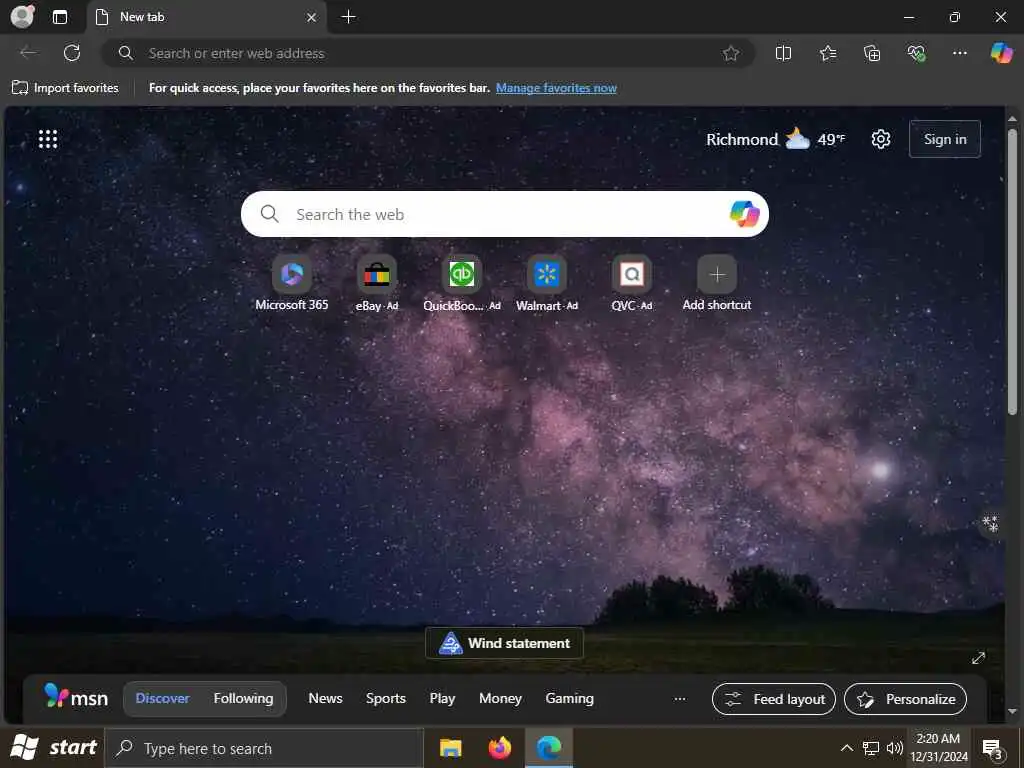Open the tab actions menu icon
Viewport: 1024px width, 768px height.
click(59, 17)
